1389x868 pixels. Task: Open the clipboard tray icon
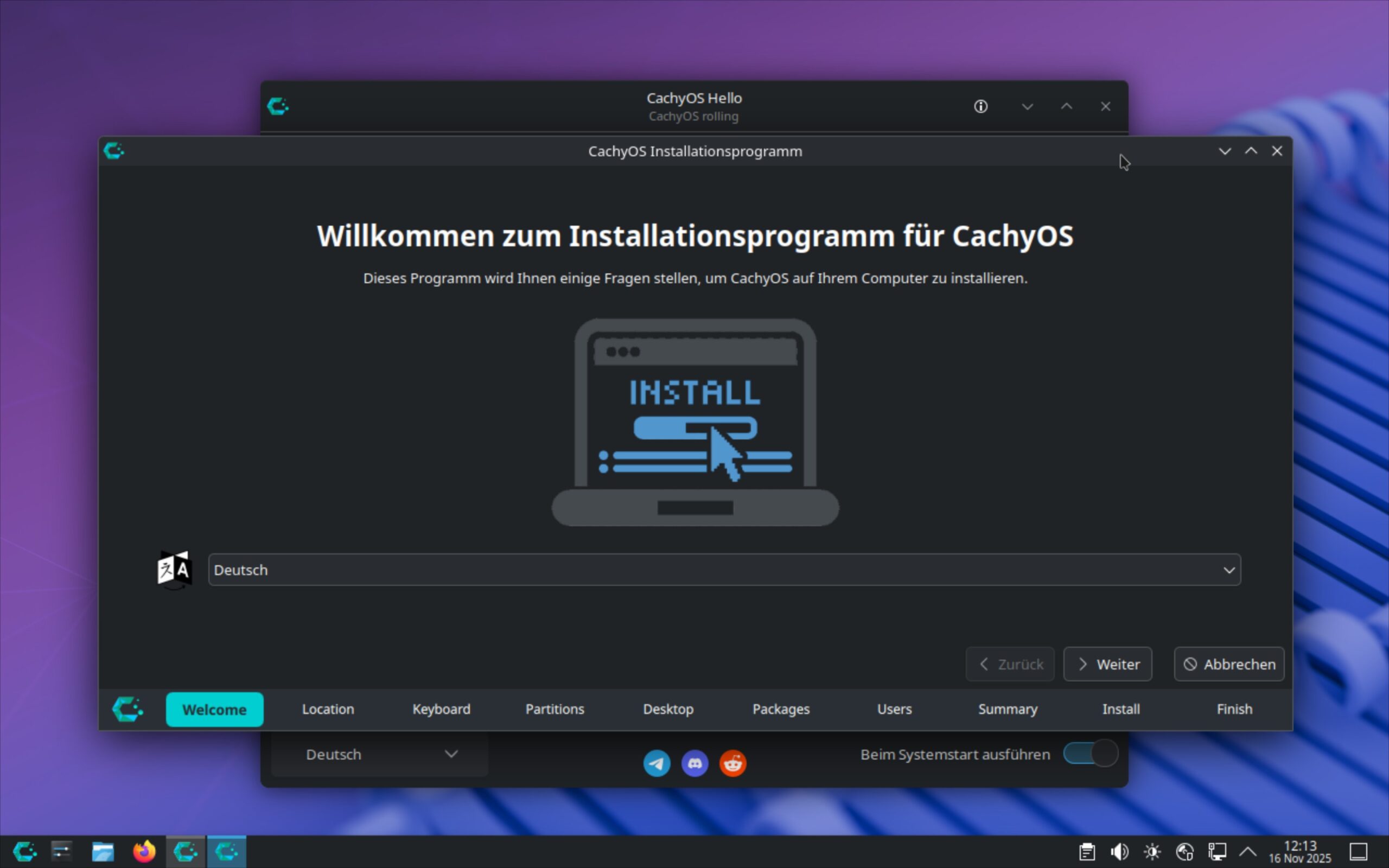[1087, 851]
